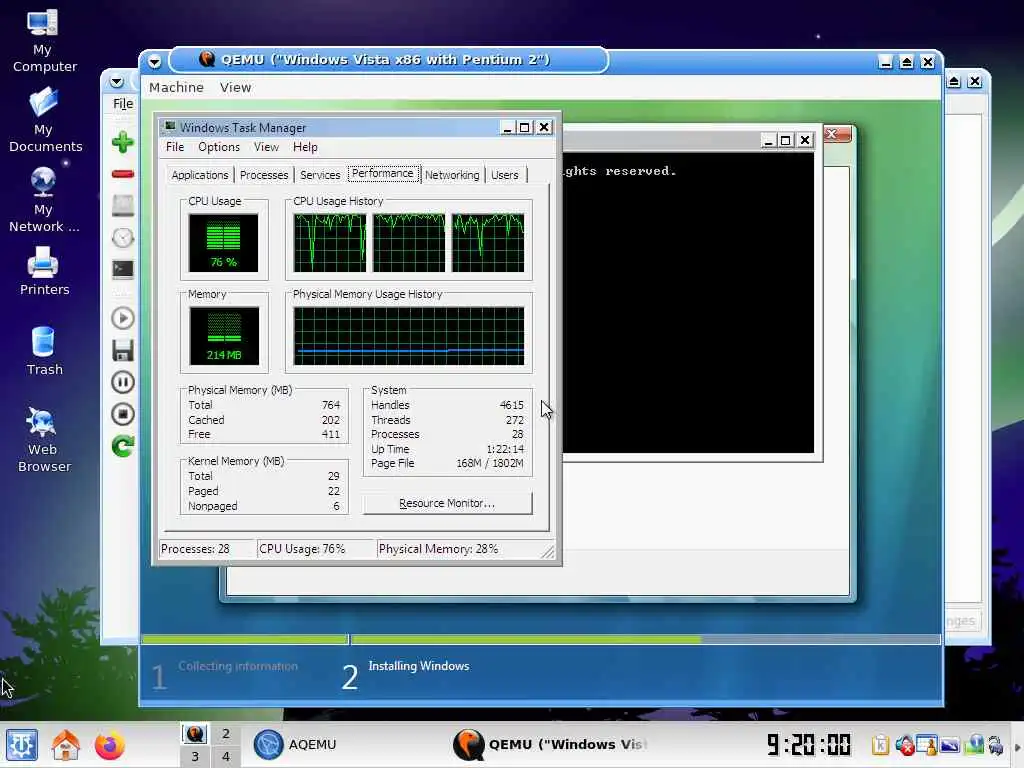
Task: Click the CPU Usage 76 % meter
Action: 223,242
